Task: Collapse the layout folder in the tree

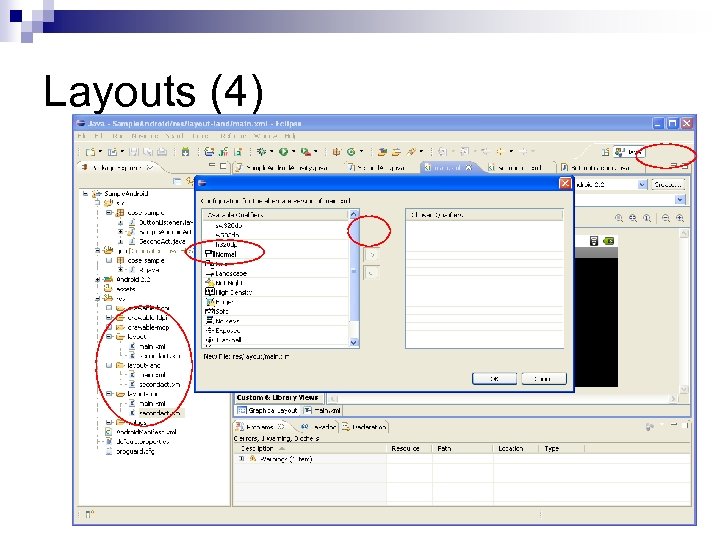Action: pyautogui.click(x=109, y=337)
